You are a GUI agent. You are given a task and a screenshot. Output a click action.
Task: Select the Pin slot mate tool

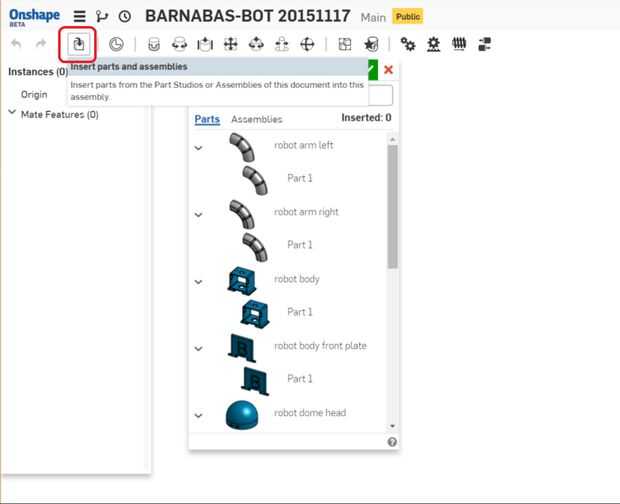coord(282,44)
